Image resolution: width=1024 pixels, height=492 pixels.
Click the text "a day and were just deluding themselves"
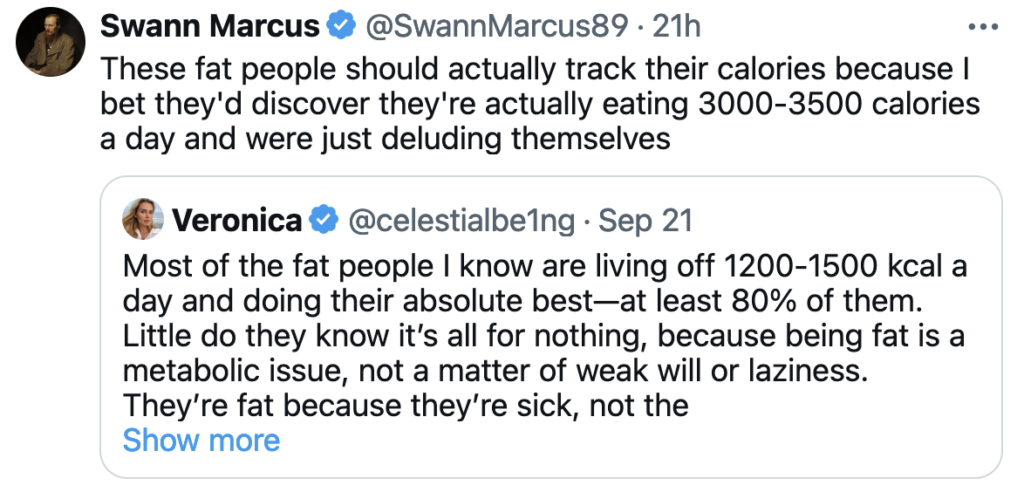(385, 137)
